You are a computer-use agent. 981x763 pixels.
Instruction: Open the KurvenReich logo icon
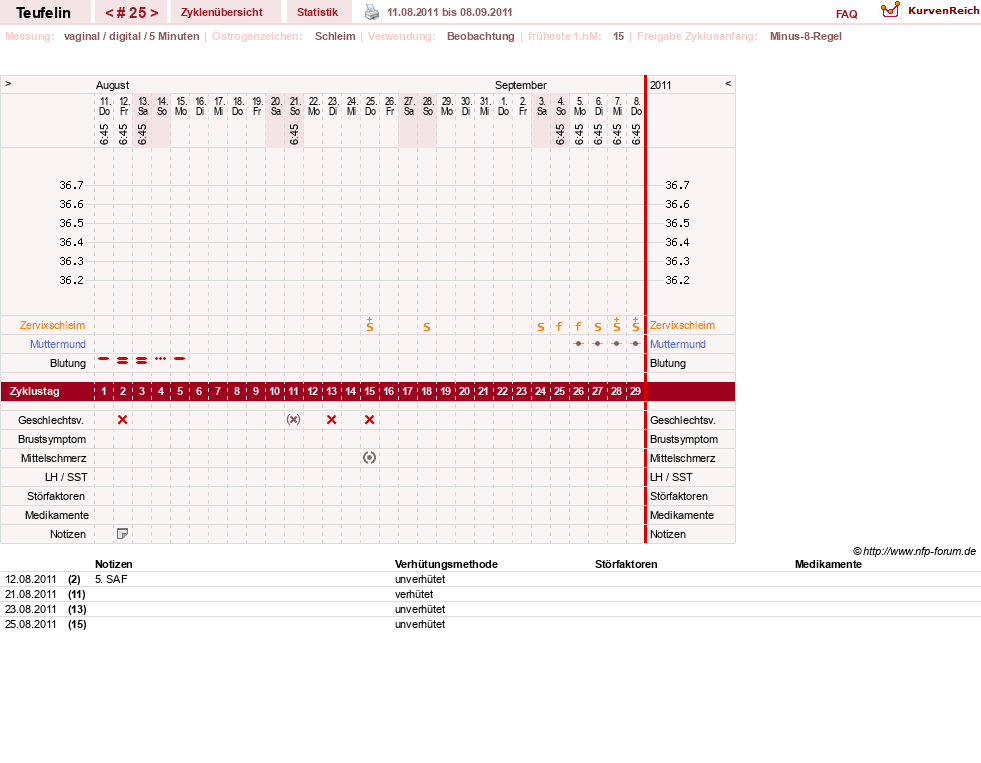[x=890, y=10]
